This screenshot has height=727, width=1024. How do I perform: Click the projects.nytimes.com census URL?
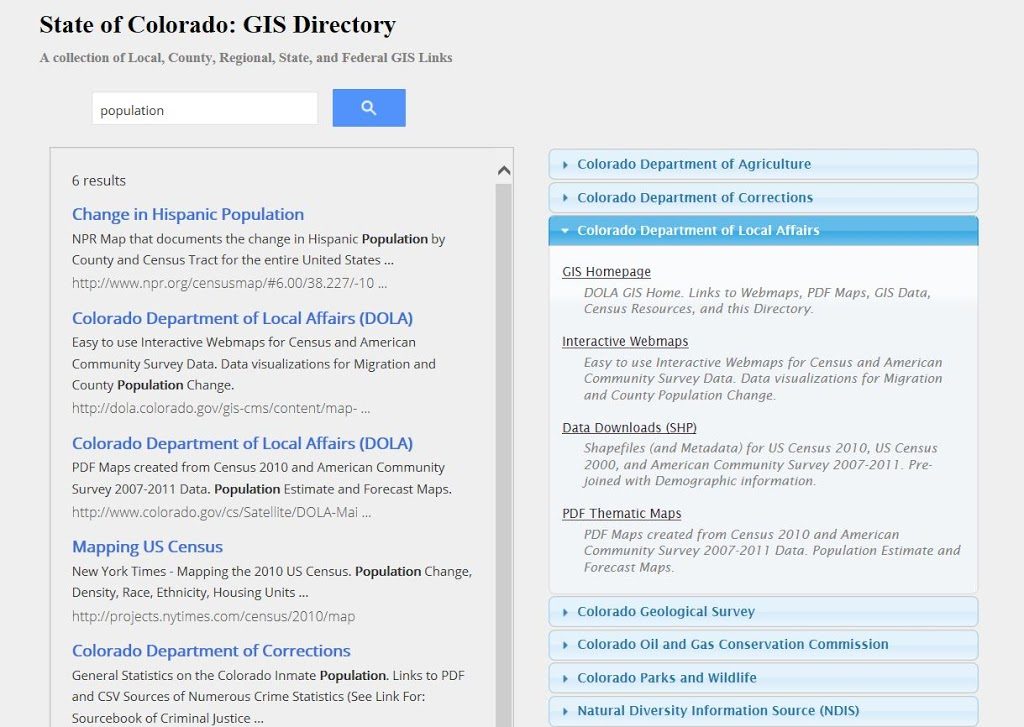coord(214,616)
